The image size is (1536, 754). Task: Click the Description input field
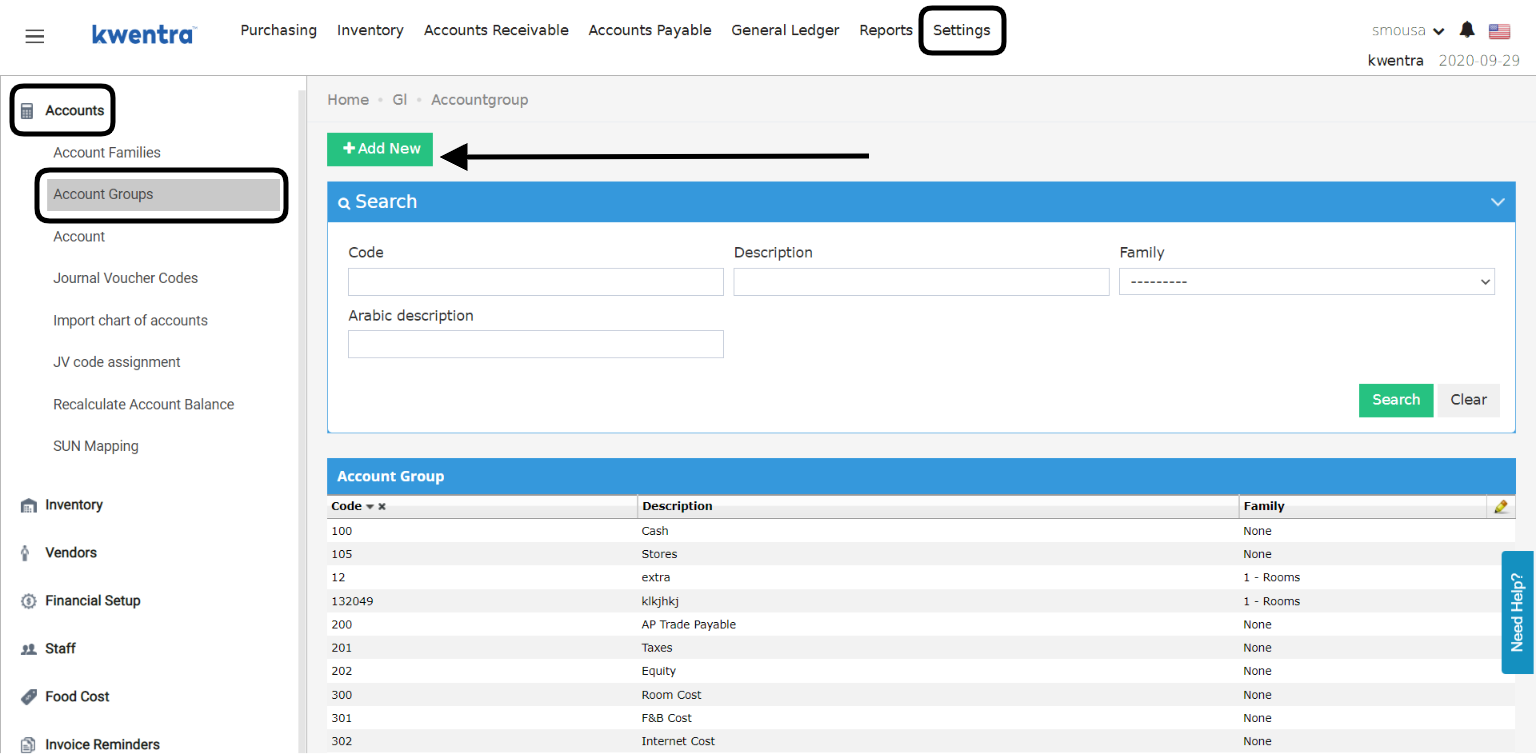click(921, 282)
